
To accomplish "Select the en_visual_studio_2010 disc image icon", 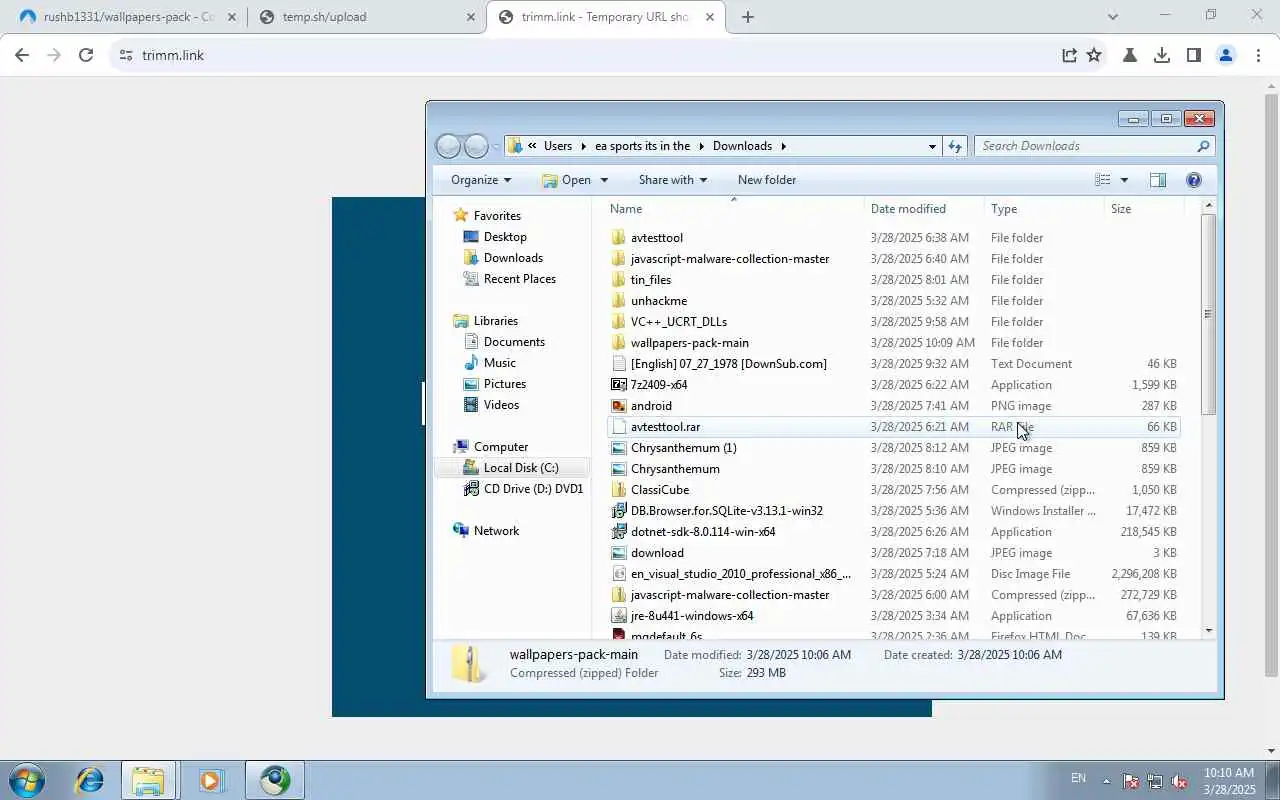I will pyautogui.click(x=619, y=574).
